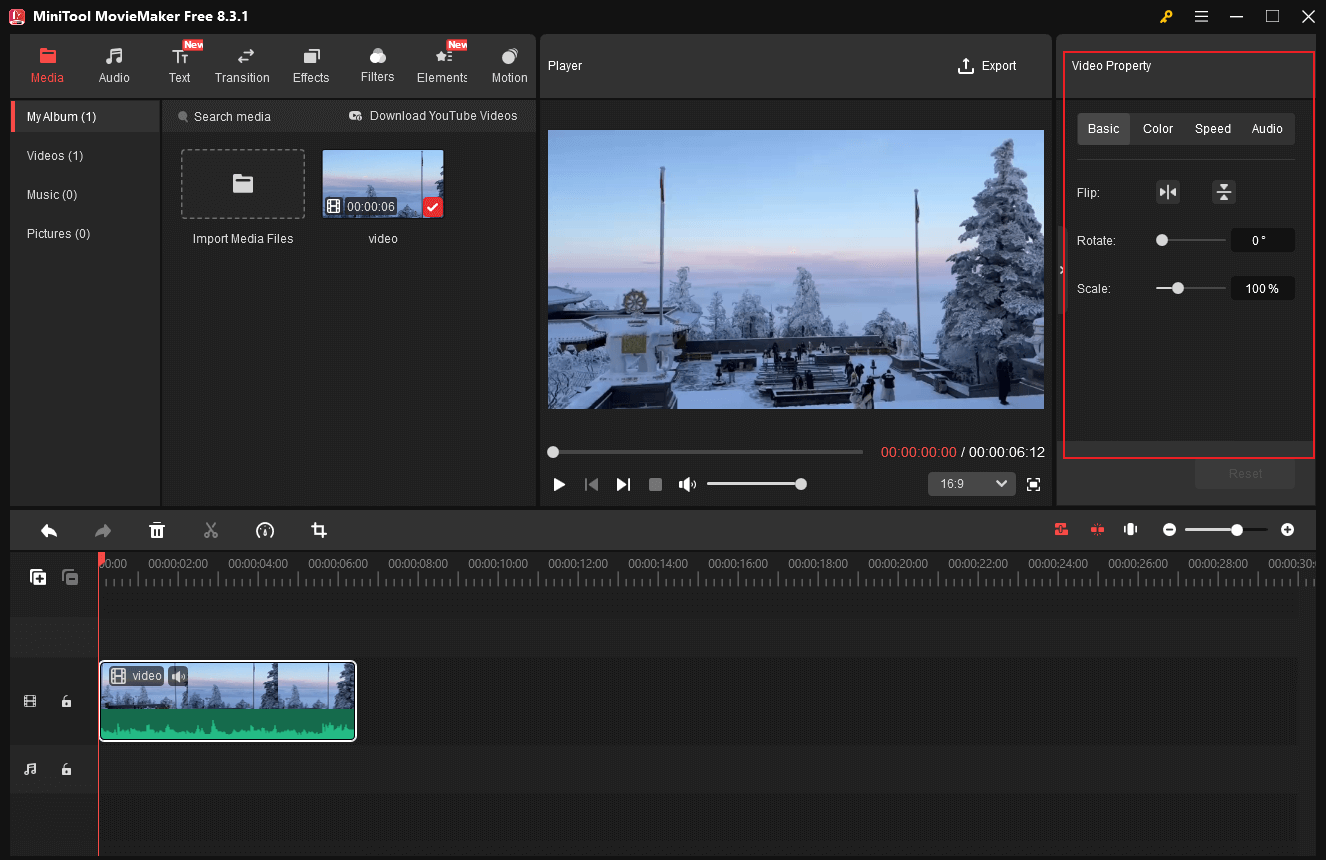Select the Effects panel
The width and height of the screenshot is (1326, 860).
click(x=310, y=65)
